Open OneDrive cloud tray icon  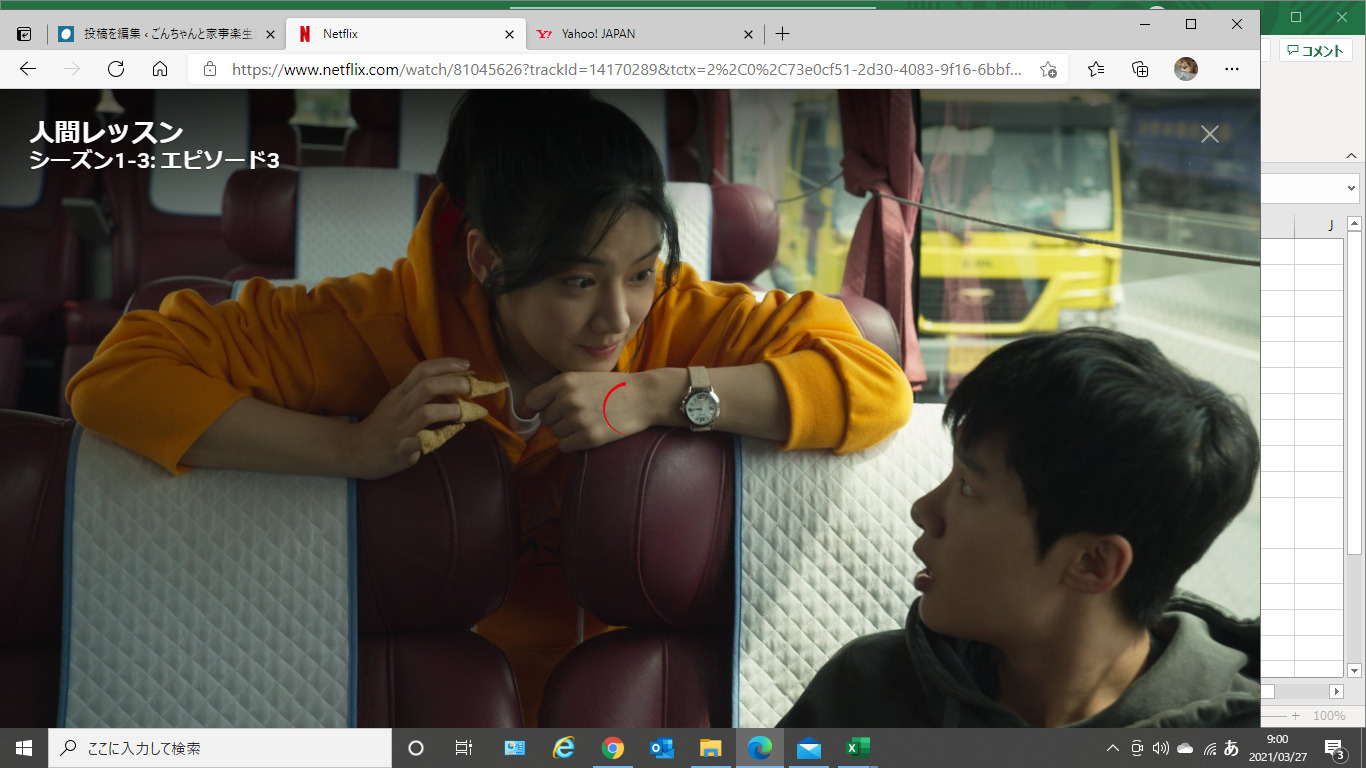pyautogui.click(x=1185, y=748)
